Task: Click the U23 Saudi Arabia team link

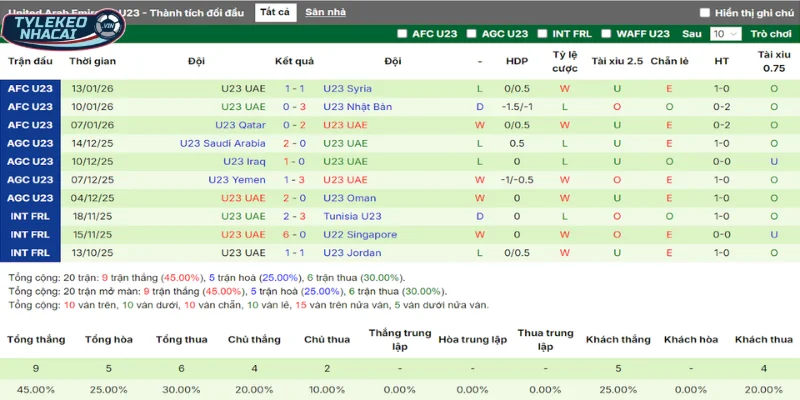Action: (222, 143)
